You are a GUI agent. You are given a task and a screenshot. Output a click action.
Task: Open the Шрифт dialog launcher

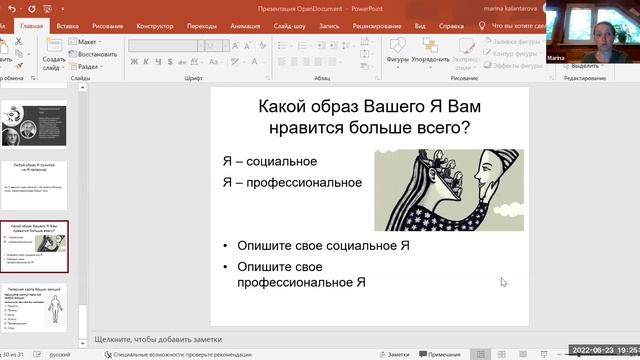pyautogui.click(x=268, y=78)
